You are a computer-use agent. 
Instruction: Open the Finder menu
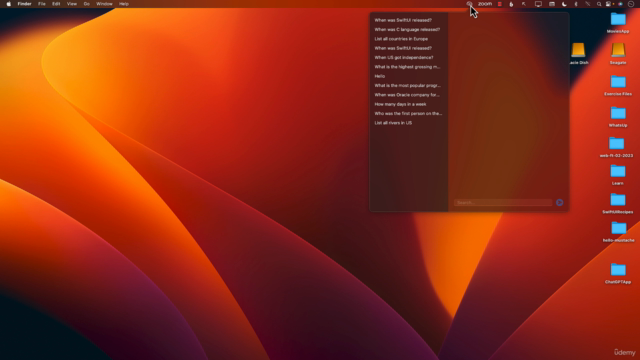pos(24,4)
